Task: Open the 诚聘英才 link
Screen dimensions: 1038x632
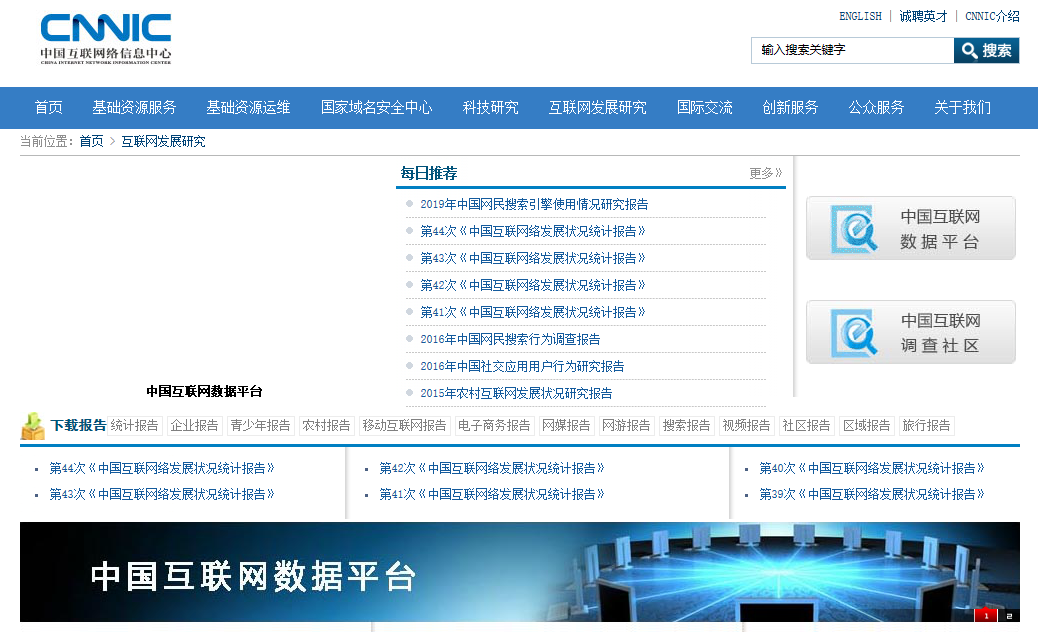Action: (923, 16)
